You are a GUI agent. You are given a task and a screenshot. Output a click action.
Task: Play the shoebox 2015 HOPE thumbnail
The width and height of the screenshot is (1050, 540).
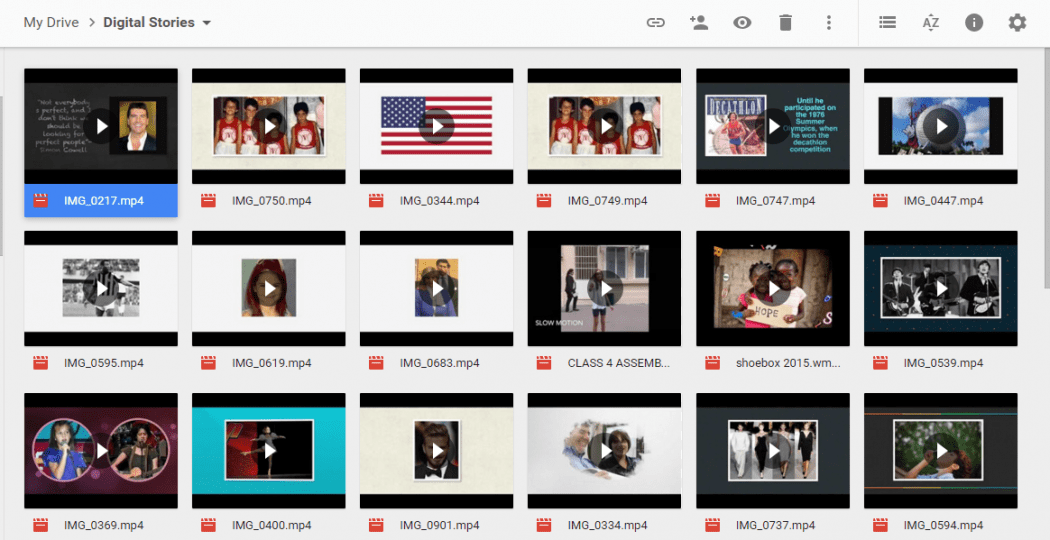coord(773,288)
